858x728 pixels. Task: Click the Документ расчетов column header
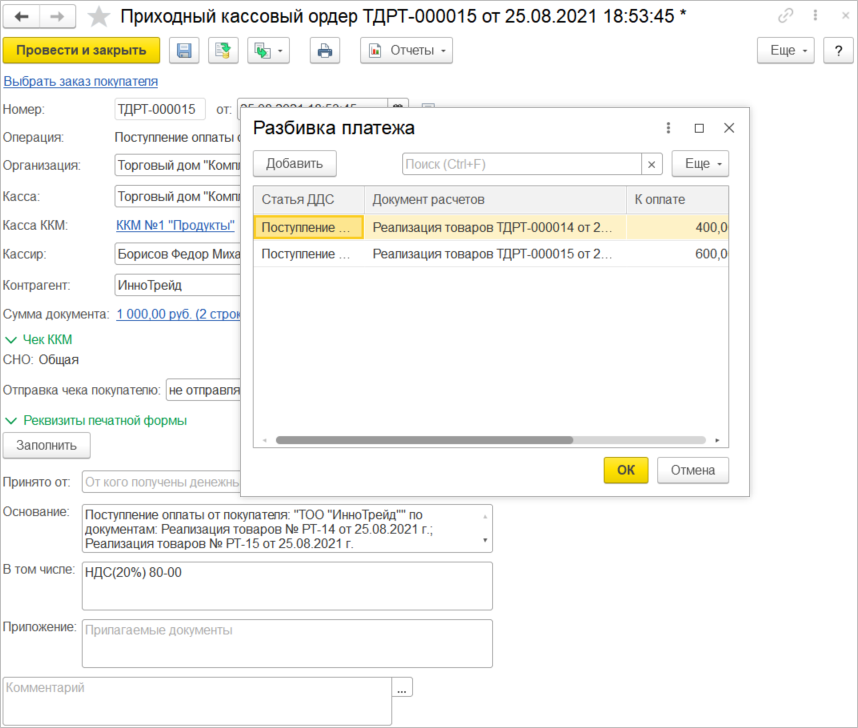495,200
